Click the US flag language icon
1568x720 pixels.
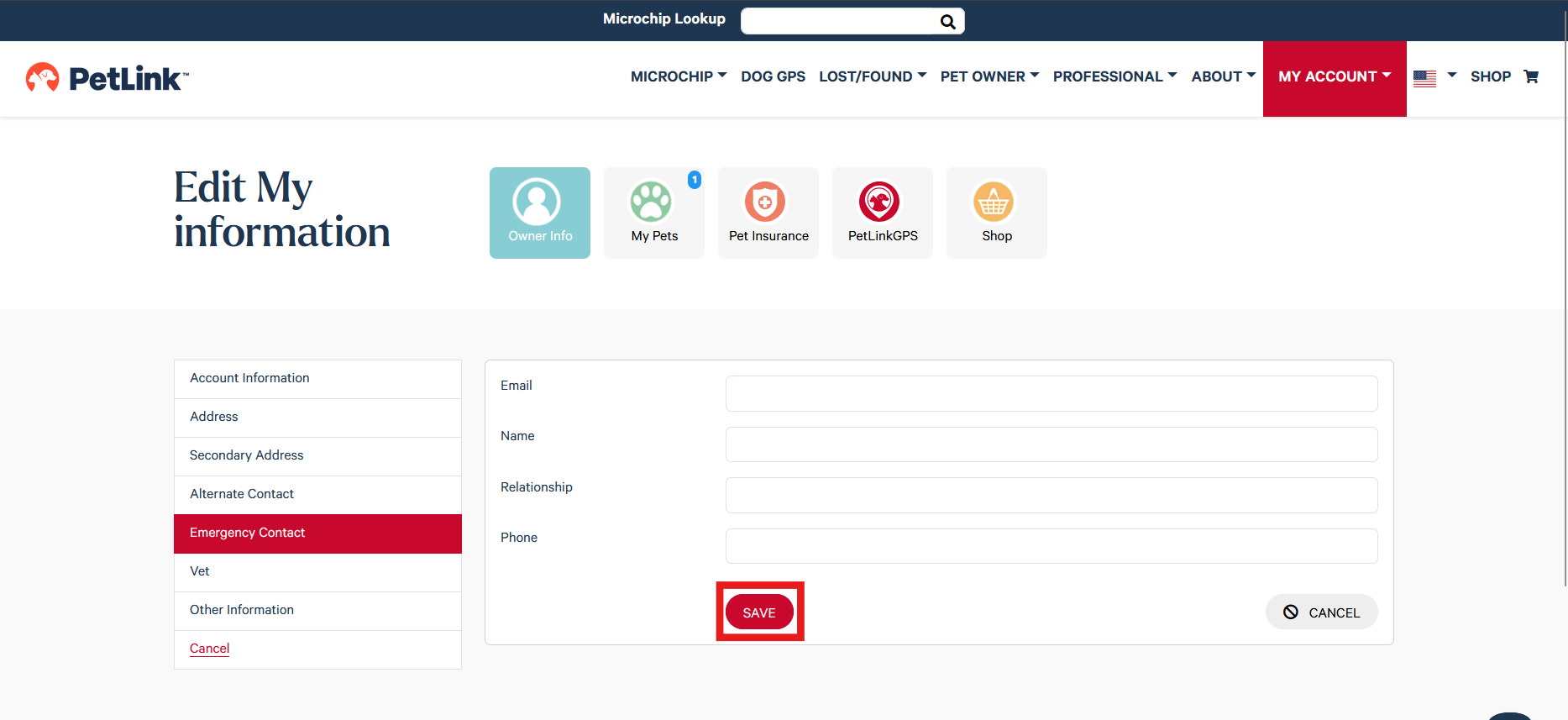coord(1424,78)
